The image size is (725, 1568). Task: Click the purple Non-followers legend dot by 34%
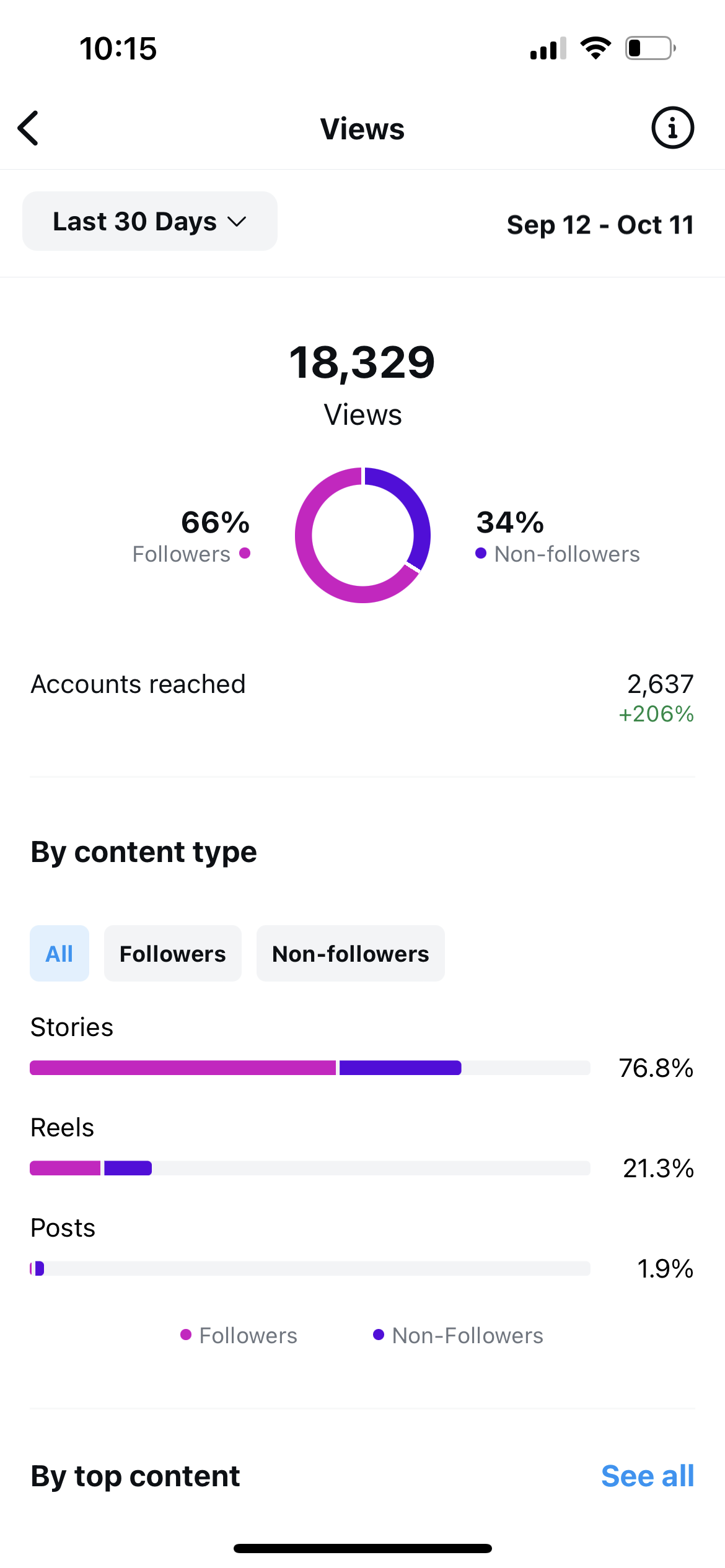point(481,553)
